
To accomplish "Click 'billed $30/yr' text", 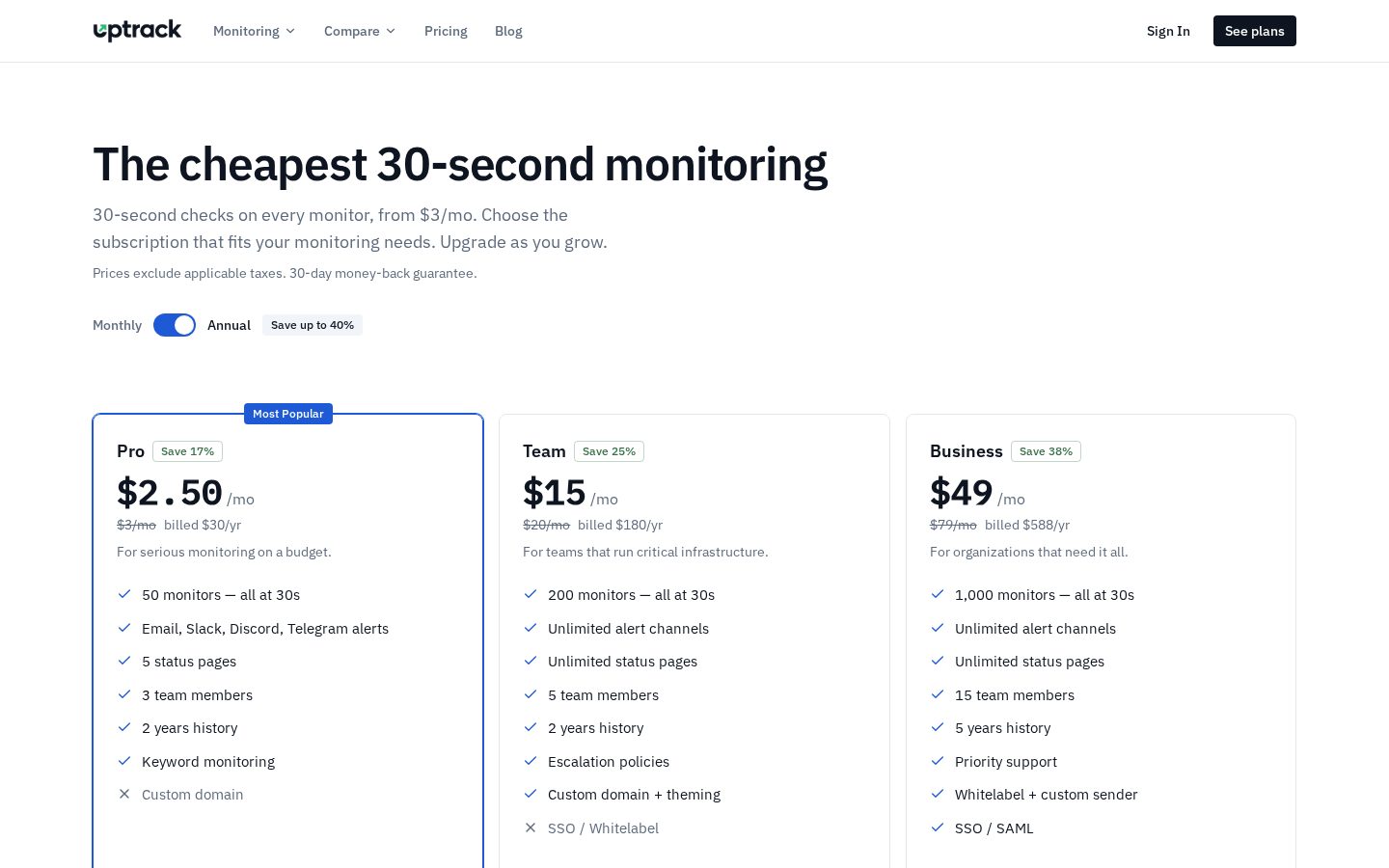I will 203,525.
